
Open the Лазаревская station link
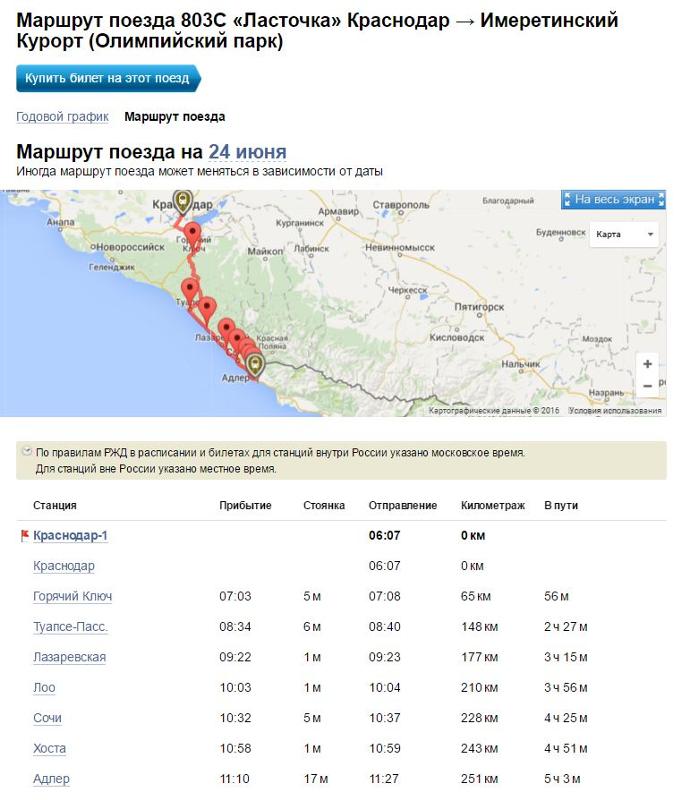click(x=69, y=657)
